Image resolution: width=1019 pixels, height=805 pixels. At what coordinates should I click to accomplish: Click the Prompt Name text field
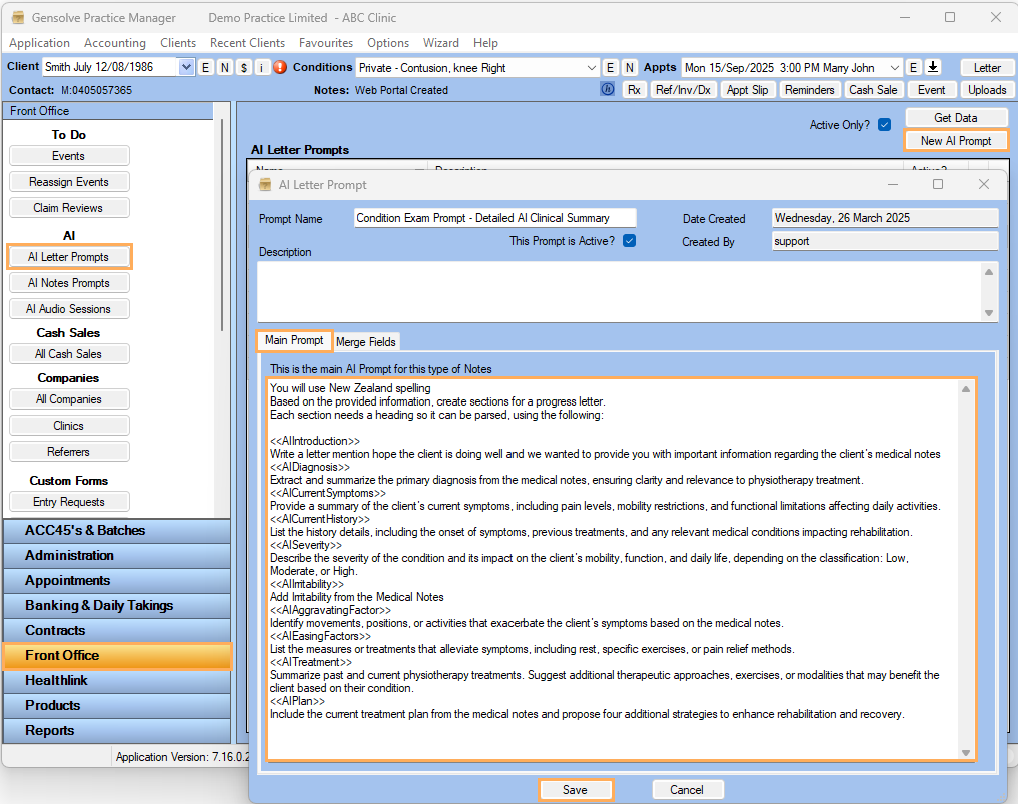(495, 218)
